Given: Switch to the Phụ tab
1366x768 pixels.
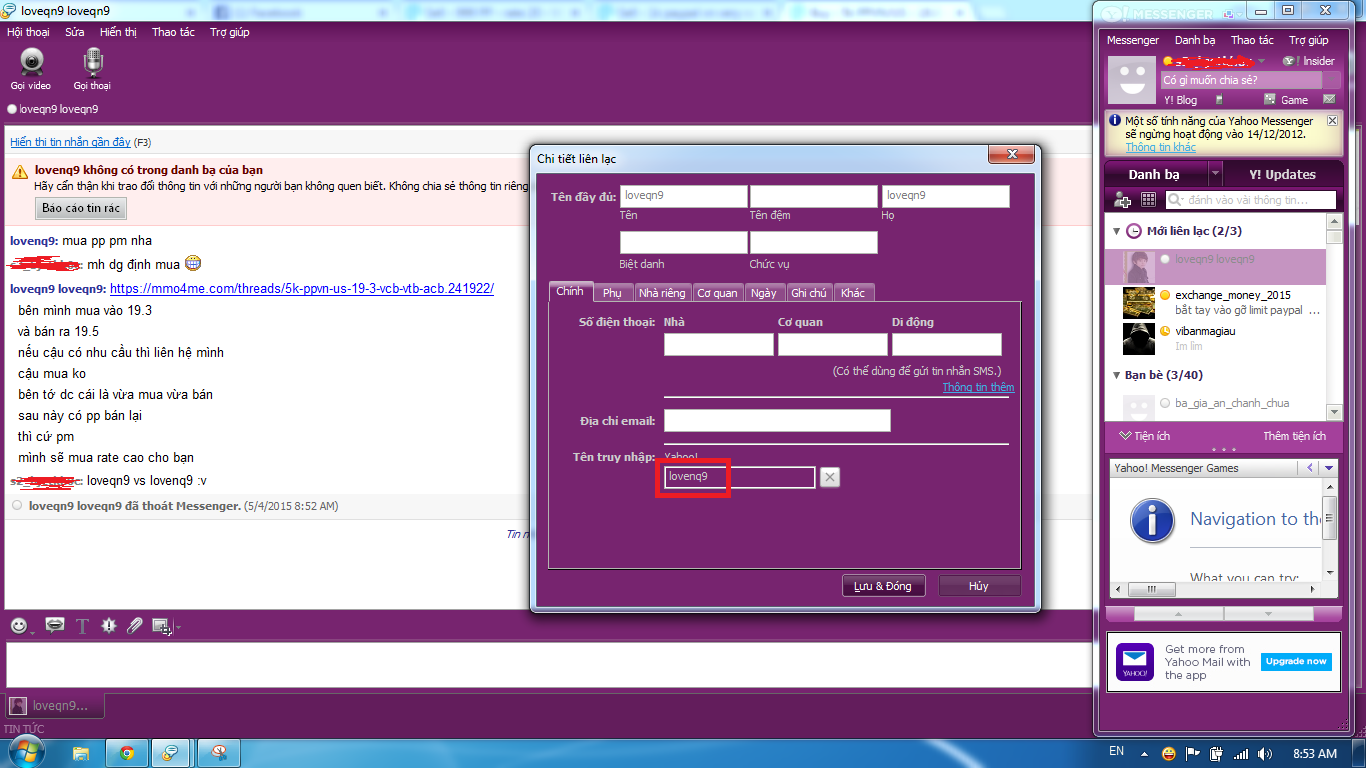Looking at the screenshot, I should click(x=612, y=293).
